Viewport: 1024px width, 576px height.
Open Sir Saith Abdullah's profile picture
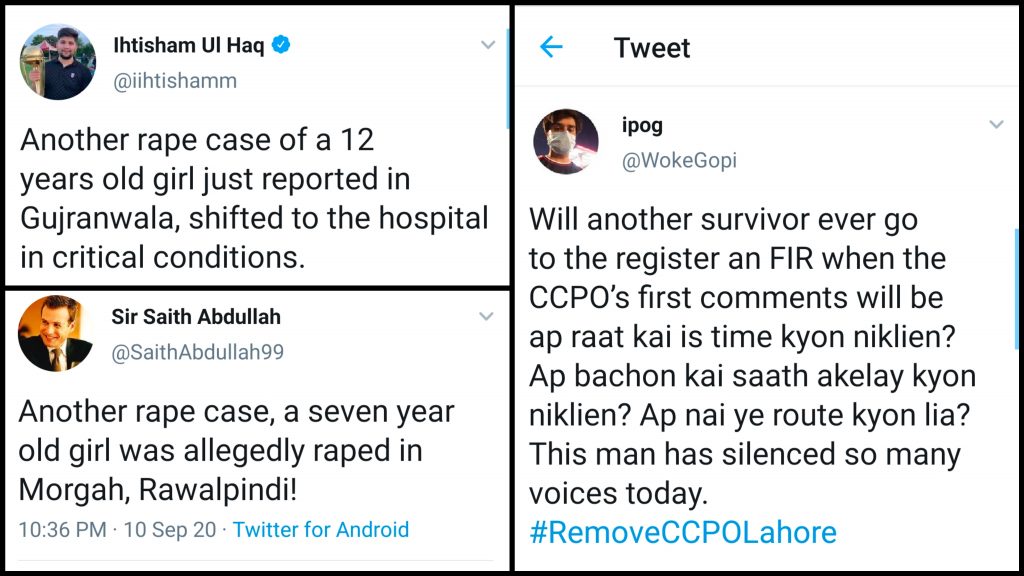(56, 334)
